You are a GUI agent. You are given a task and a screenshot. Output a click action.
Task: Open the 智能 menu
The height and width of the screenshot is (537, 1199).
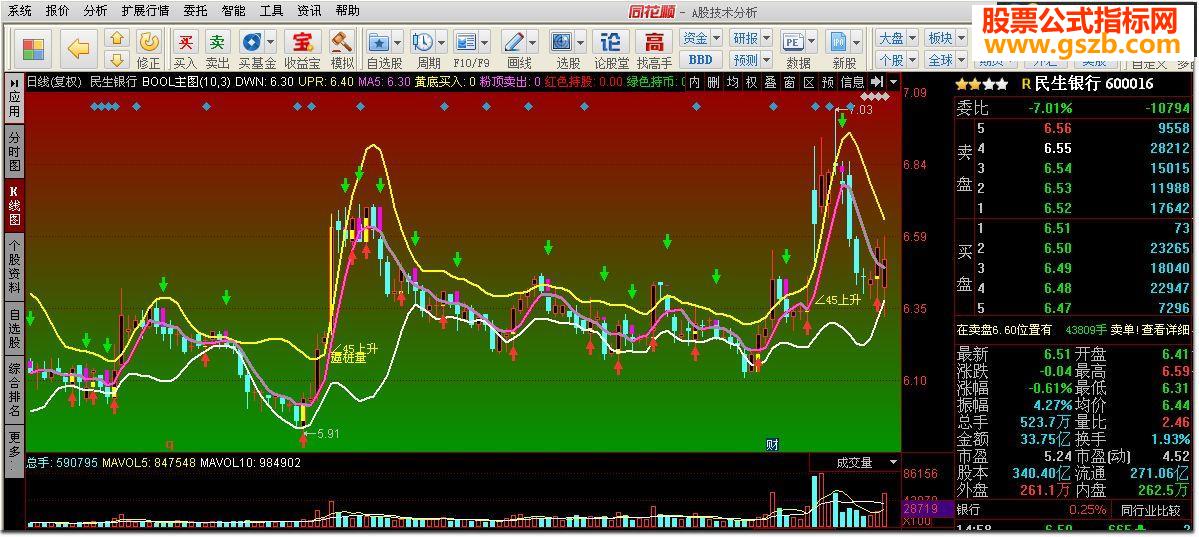(x=234, y=11)
